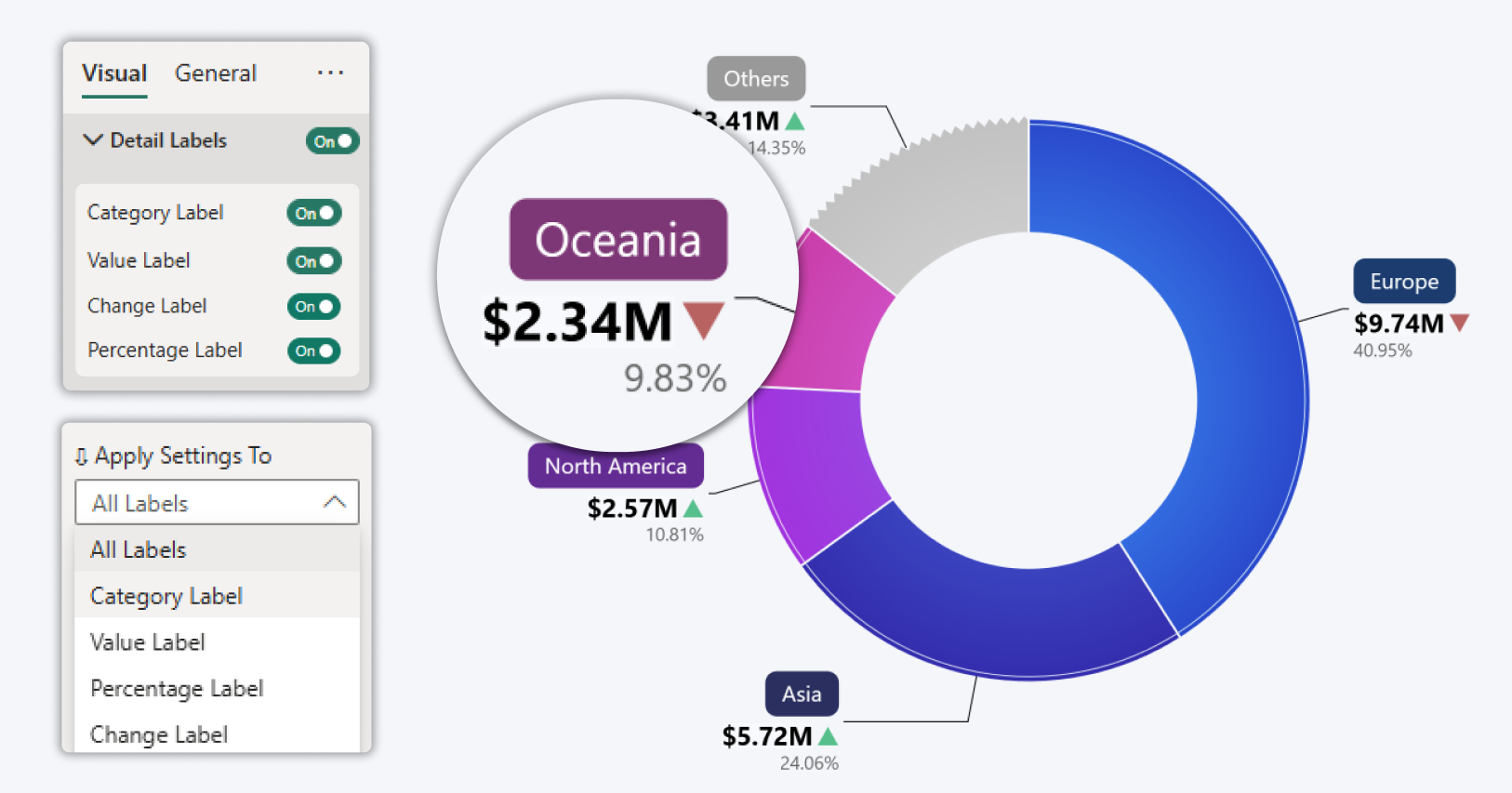This screenshot has height=793, width=1512.
Task: Click the North America label badge
Action: tap(616, 466)
